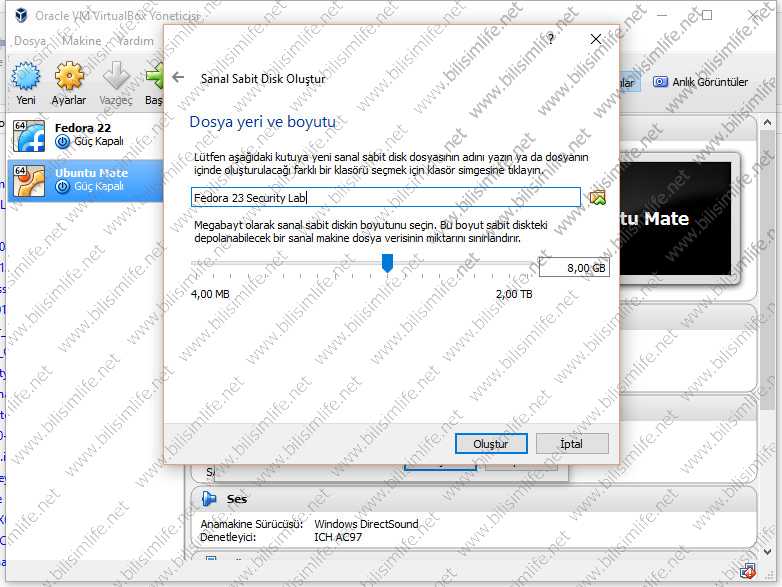
Task: Click the disk file name field
Action: (x=386, y=197)
